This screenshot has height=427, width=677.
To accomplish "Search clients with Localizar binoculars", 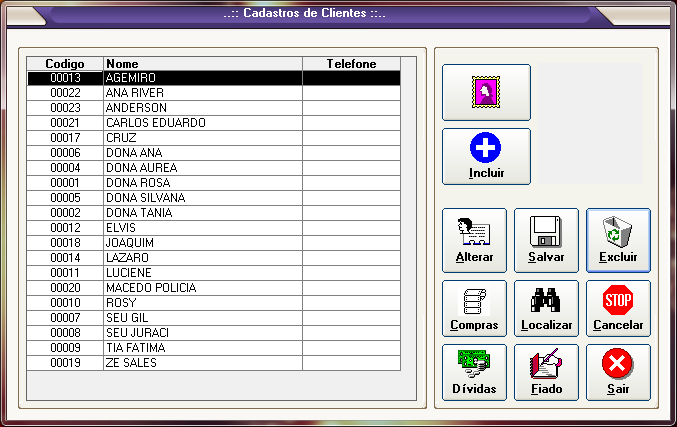I will click(x=546, y=308).
